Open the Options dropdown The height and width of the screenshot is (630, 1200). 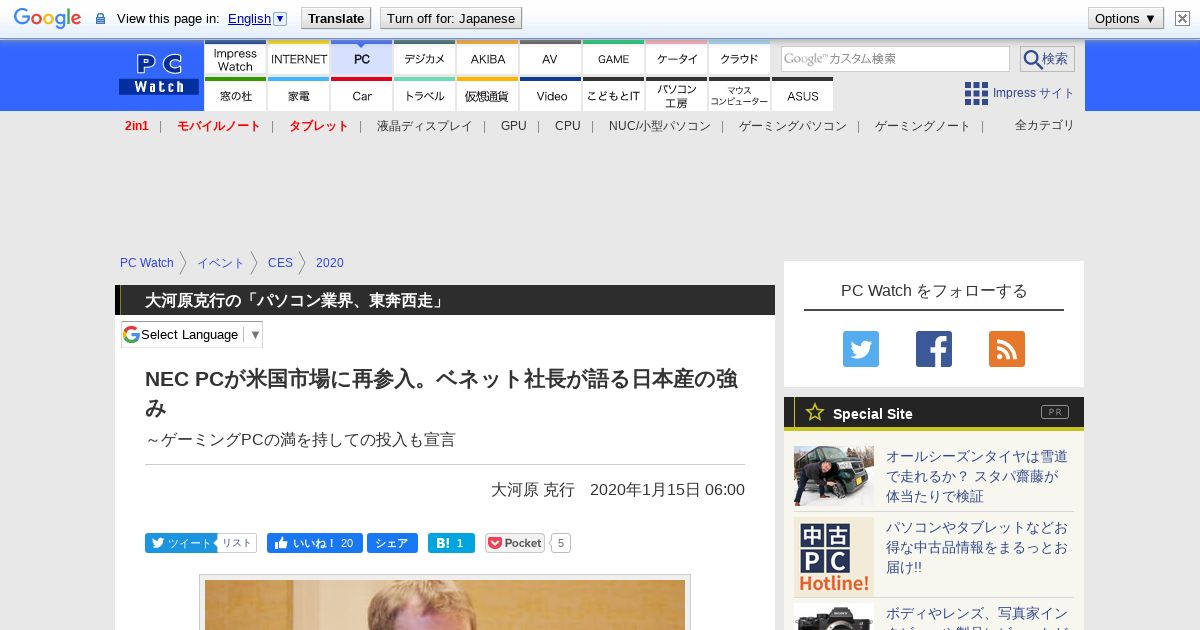click(1126, 18)
